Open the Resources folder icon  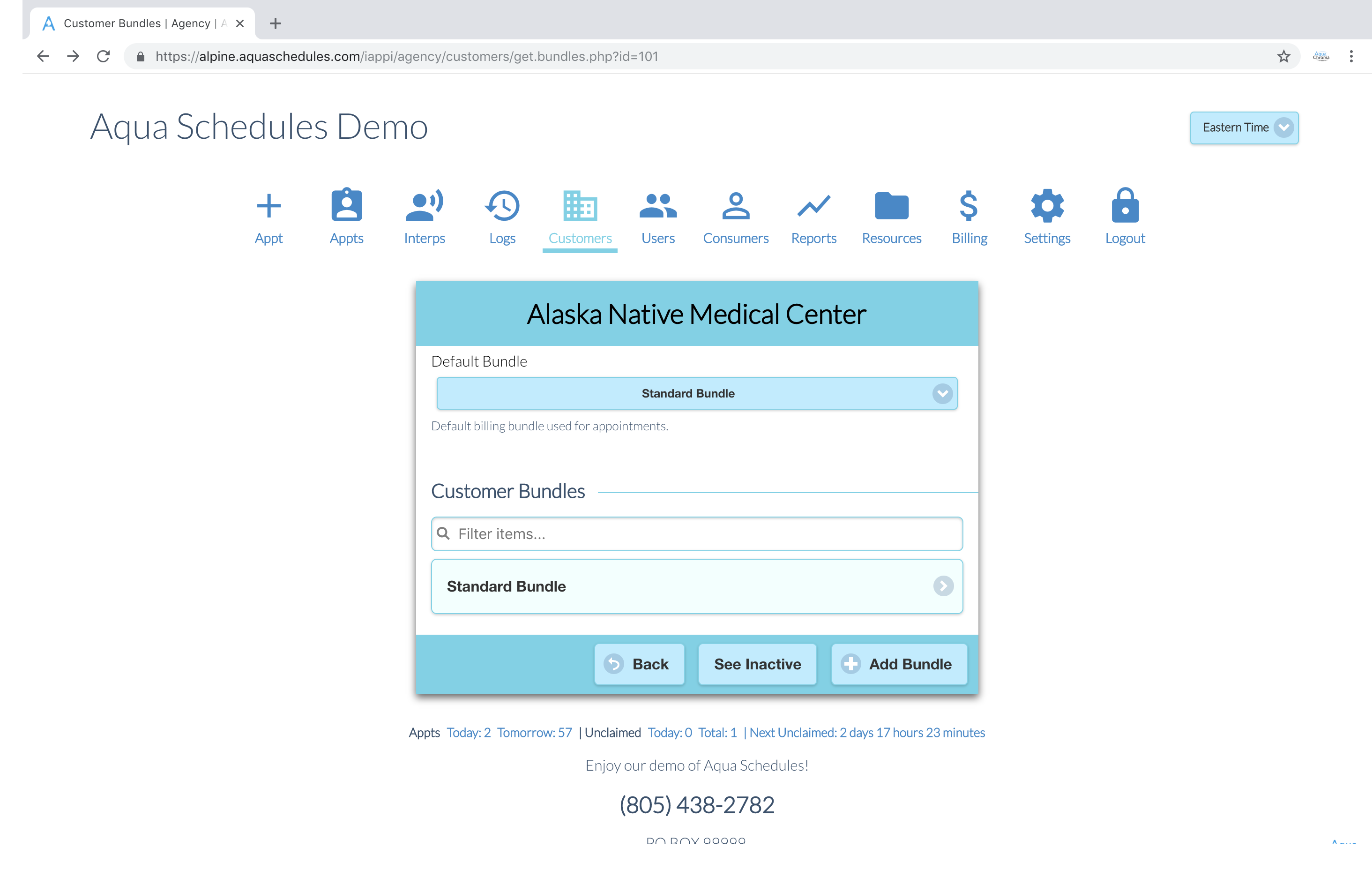coord(892,206)
